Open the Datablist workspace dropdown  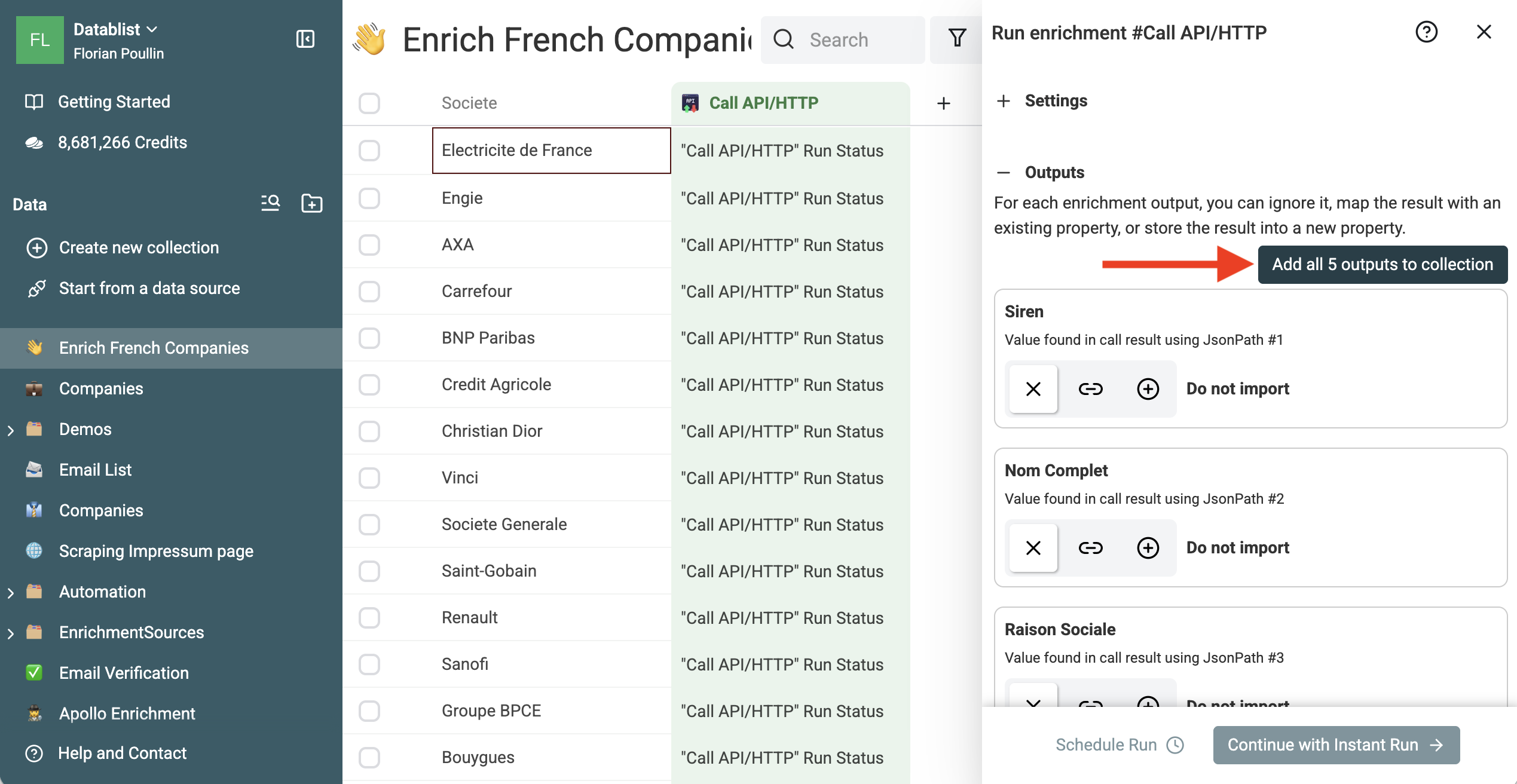pos(115,29)
